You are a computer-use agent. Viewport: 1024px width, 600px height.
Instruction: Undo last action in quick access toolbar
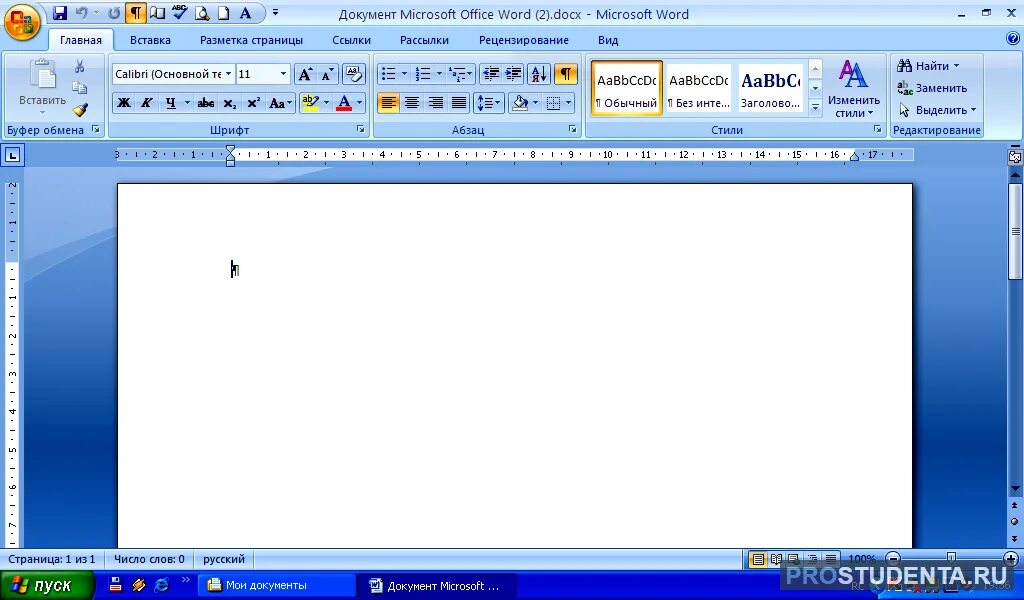pyautogui.click(x=82, y=13)
